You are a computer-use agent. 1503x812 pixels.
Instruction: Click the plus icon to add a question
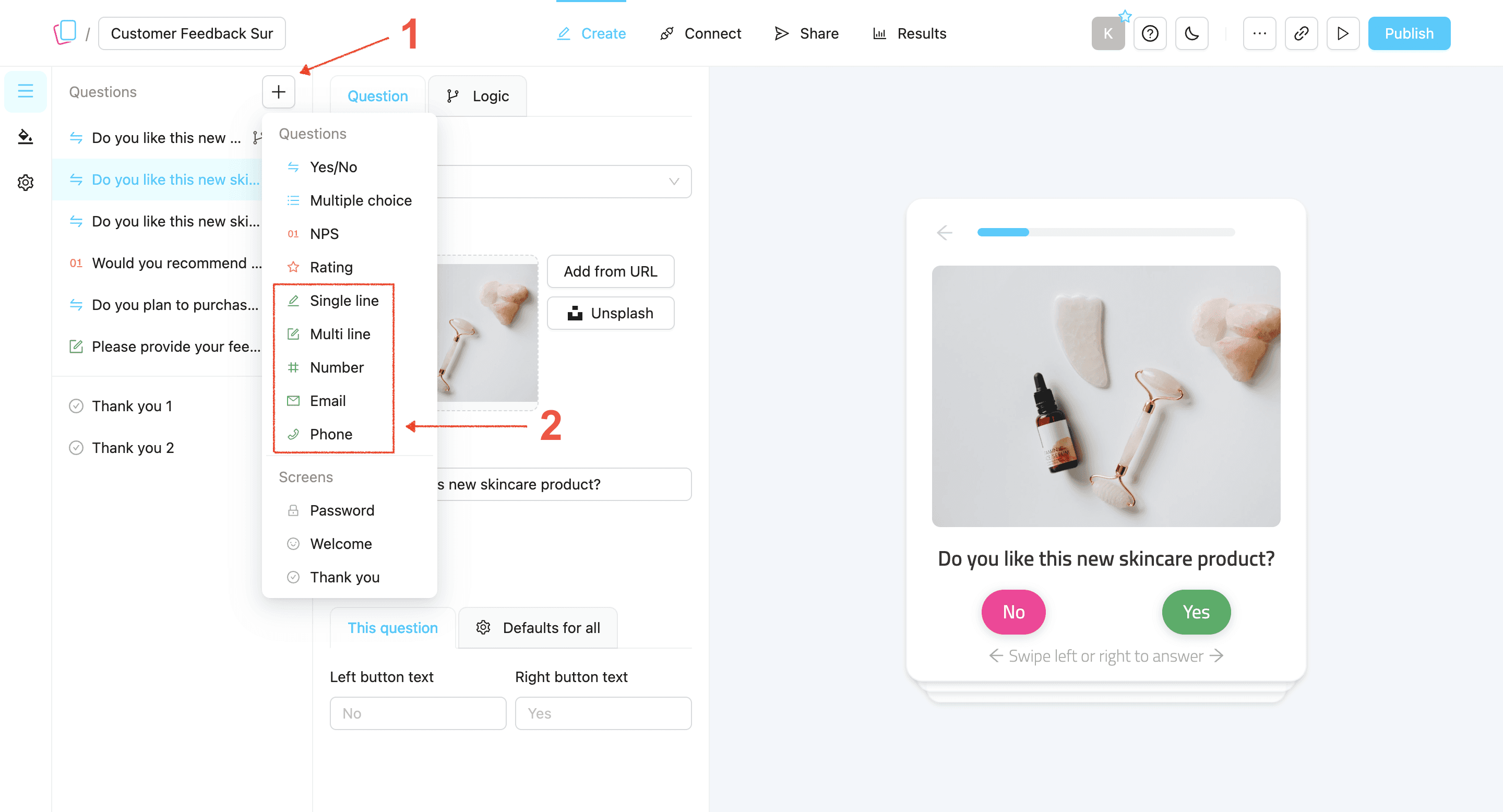(278, 91)
